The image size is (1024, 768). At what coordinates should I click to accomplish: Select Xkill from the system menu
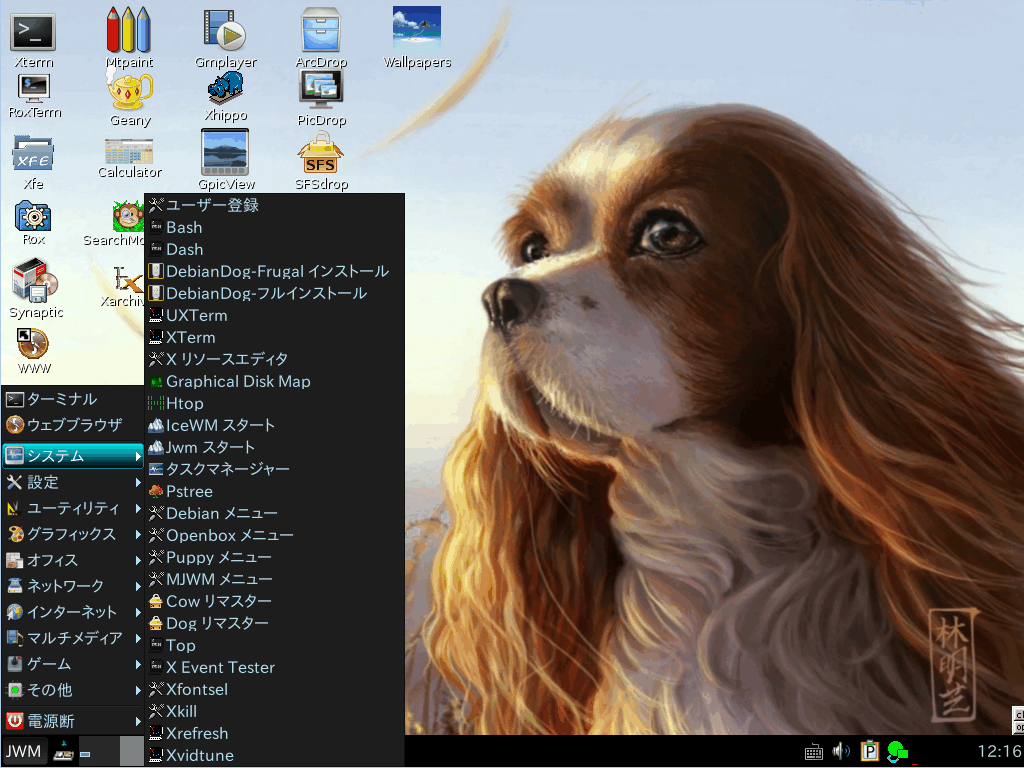click(274, 711)
